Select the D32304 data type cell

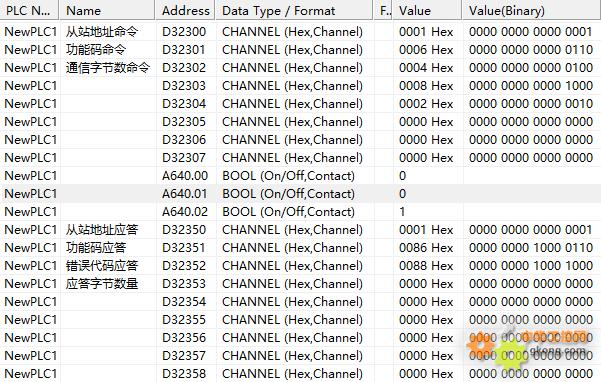292,104
